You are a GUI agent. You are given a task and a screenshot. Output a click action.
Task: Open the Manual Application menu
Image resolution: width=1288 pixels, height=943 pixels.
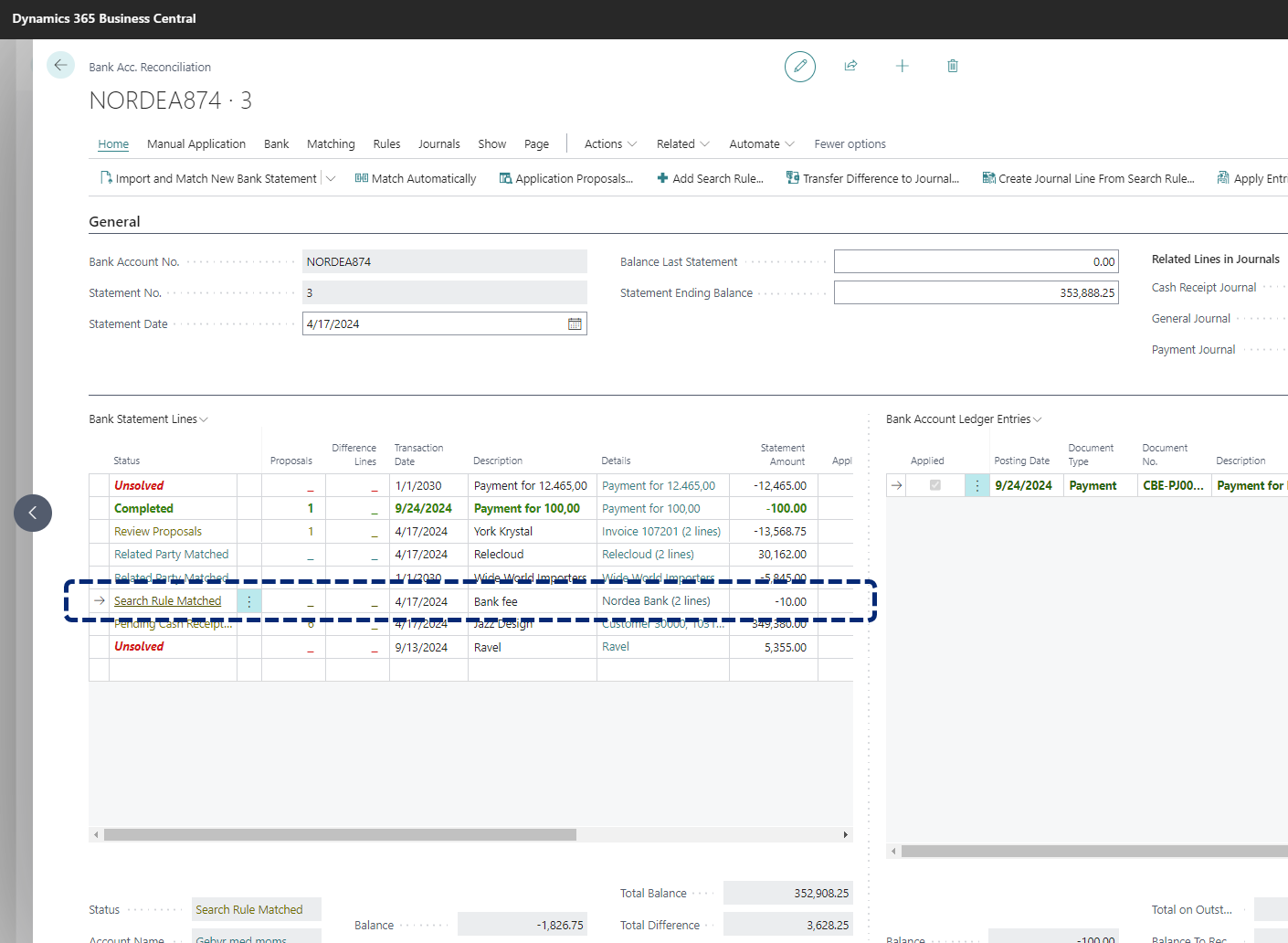click(x=196, y=143)
